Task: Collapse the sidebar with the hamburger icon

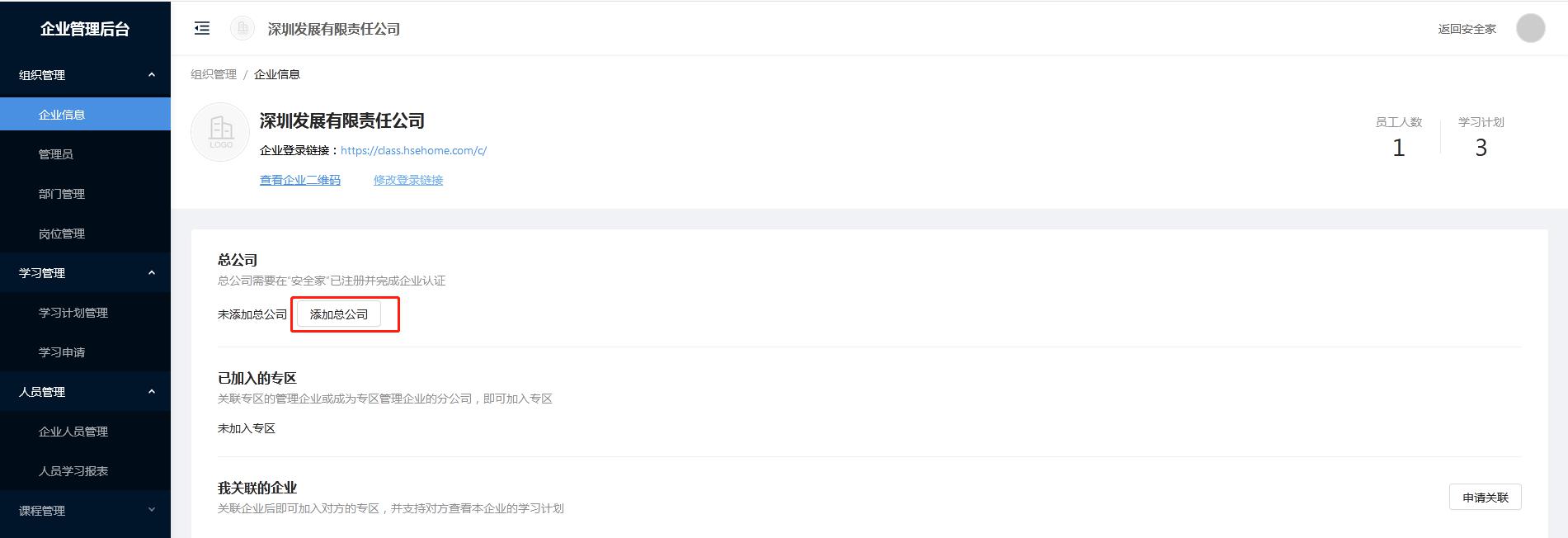Action: coord(201,29)
